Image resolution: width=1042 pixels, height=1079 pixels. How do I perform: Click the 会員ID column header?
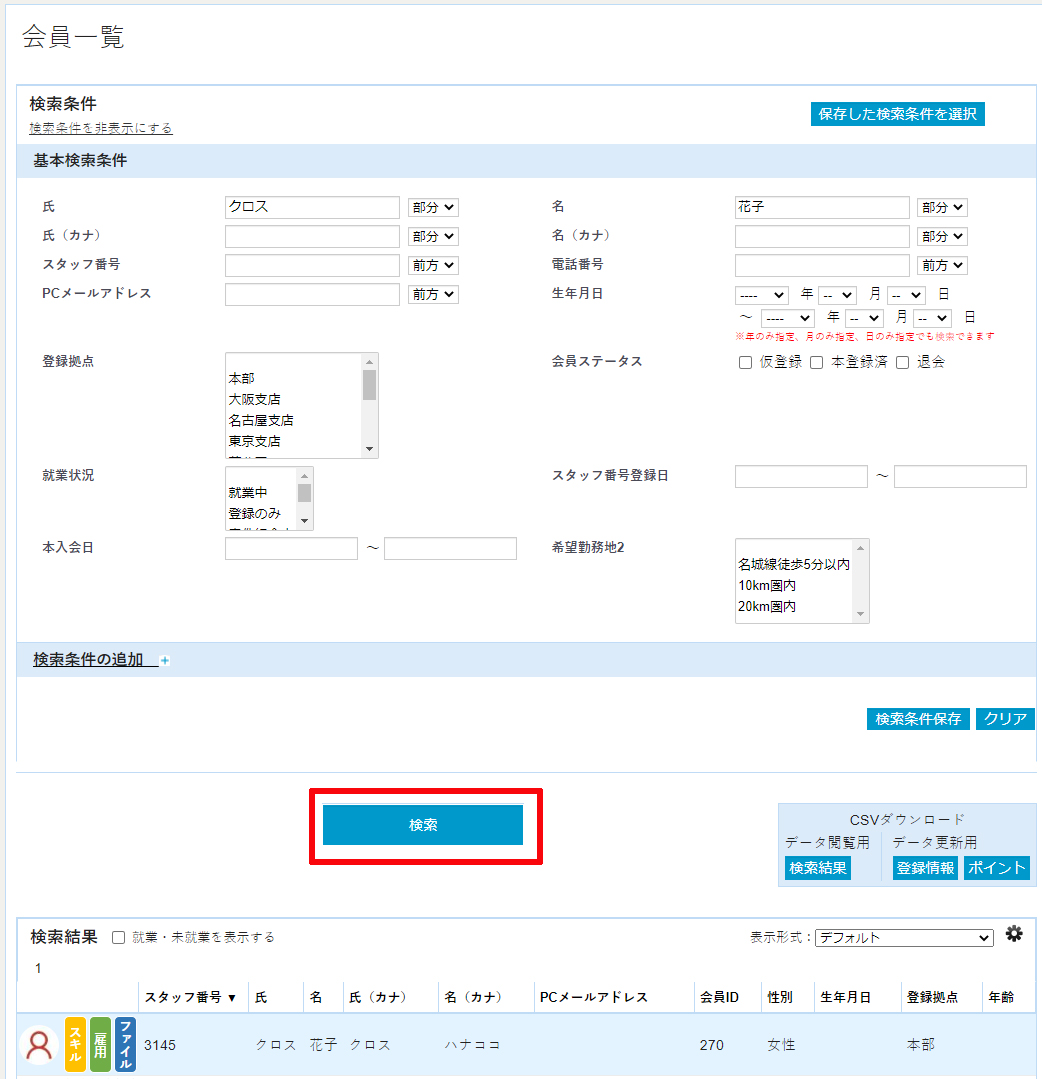pyautogui.click(x=719, y=997)
